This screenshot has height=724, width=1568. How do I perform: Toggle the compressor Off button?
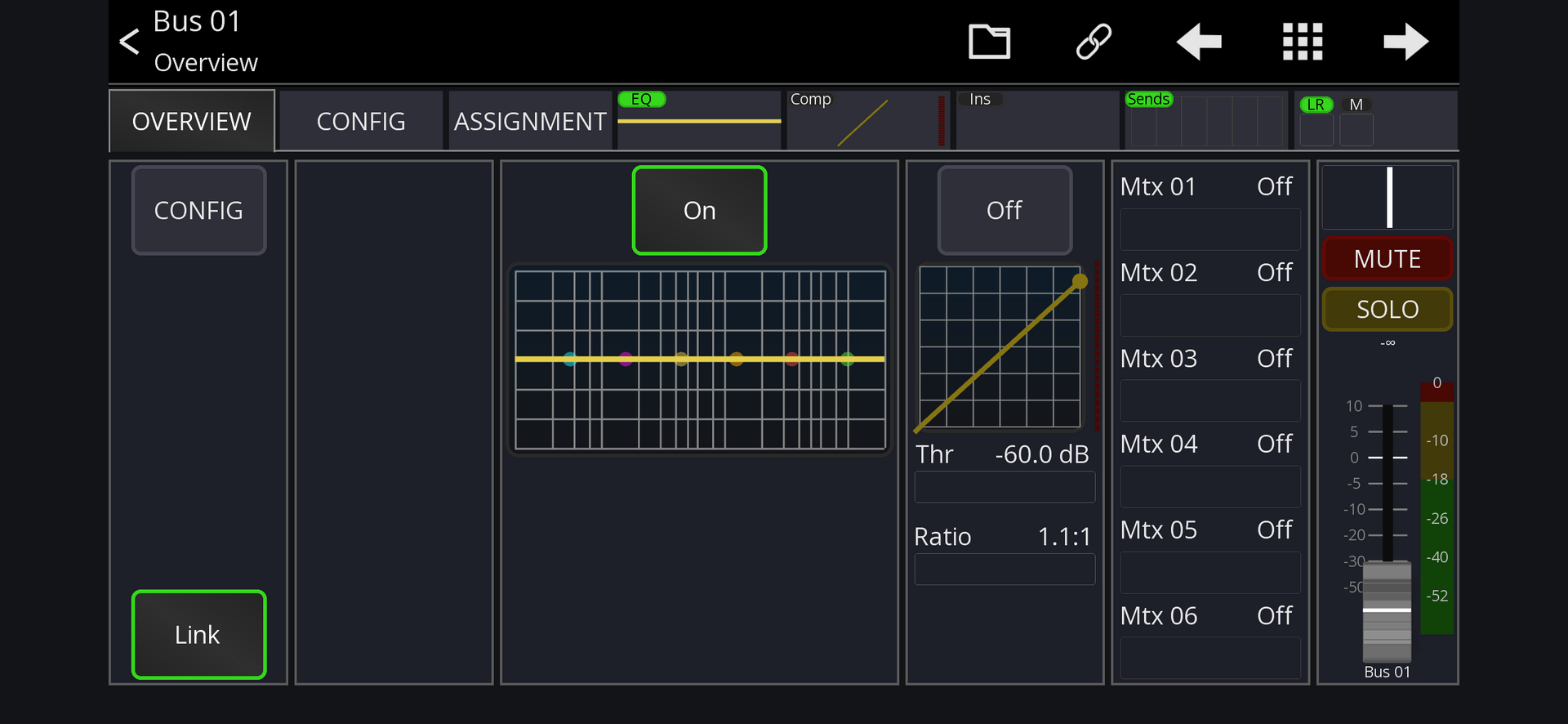point(1004,210)
